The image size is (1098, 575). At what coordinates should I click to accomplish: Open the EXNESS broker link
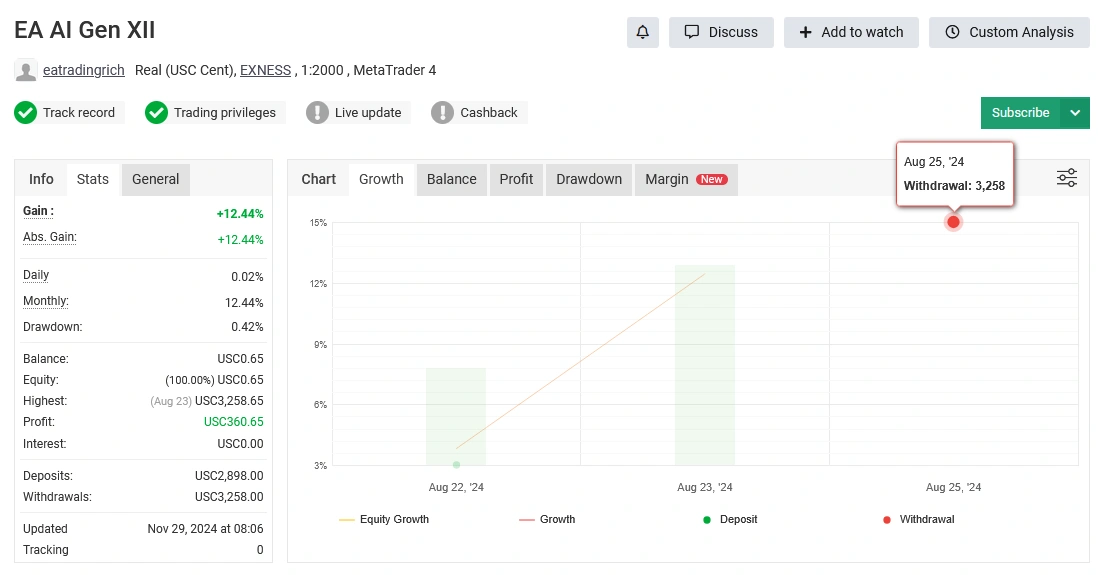tap(265, 71)
